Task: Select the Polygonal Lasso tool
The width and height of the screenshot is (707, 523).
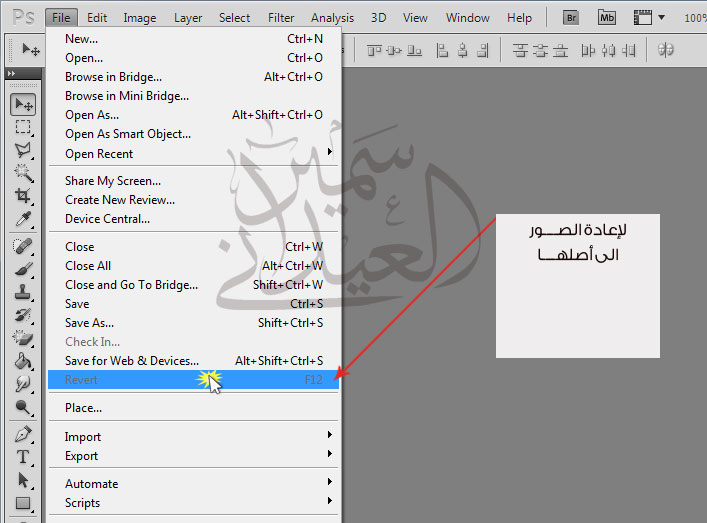Action: point(23,149)
